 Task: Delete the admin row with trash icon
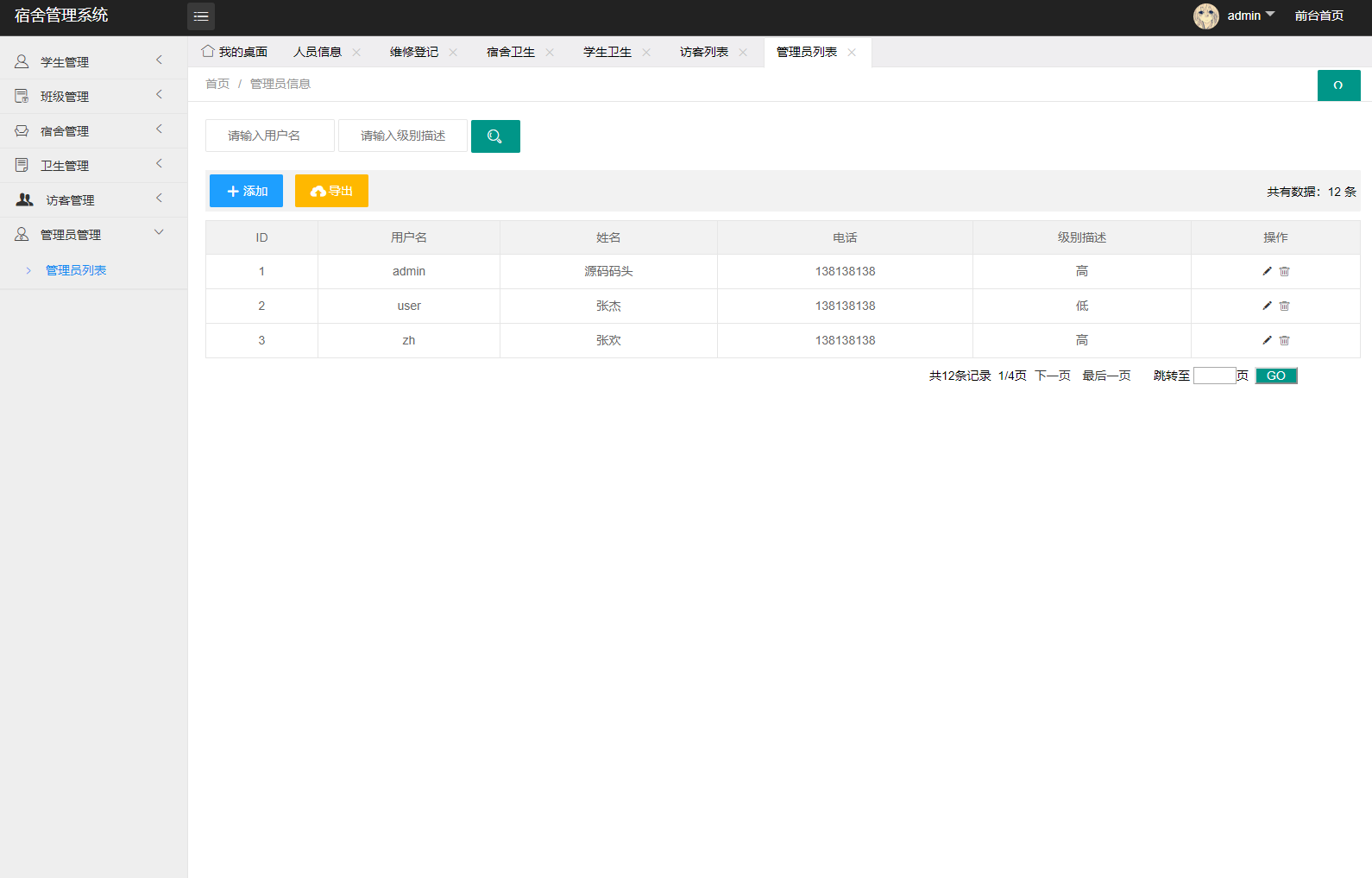coord(1284,271)
